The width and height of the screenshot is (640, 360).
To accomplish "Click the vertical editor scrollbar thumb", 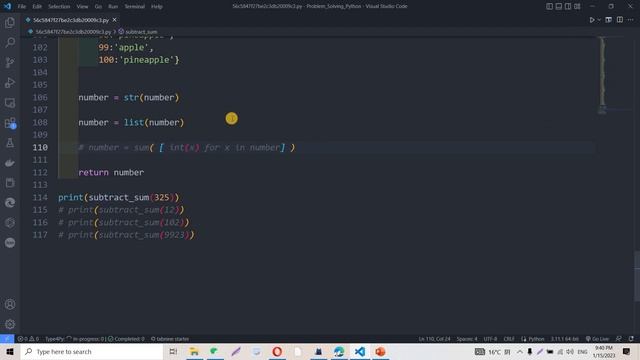I will pos(637,276).
